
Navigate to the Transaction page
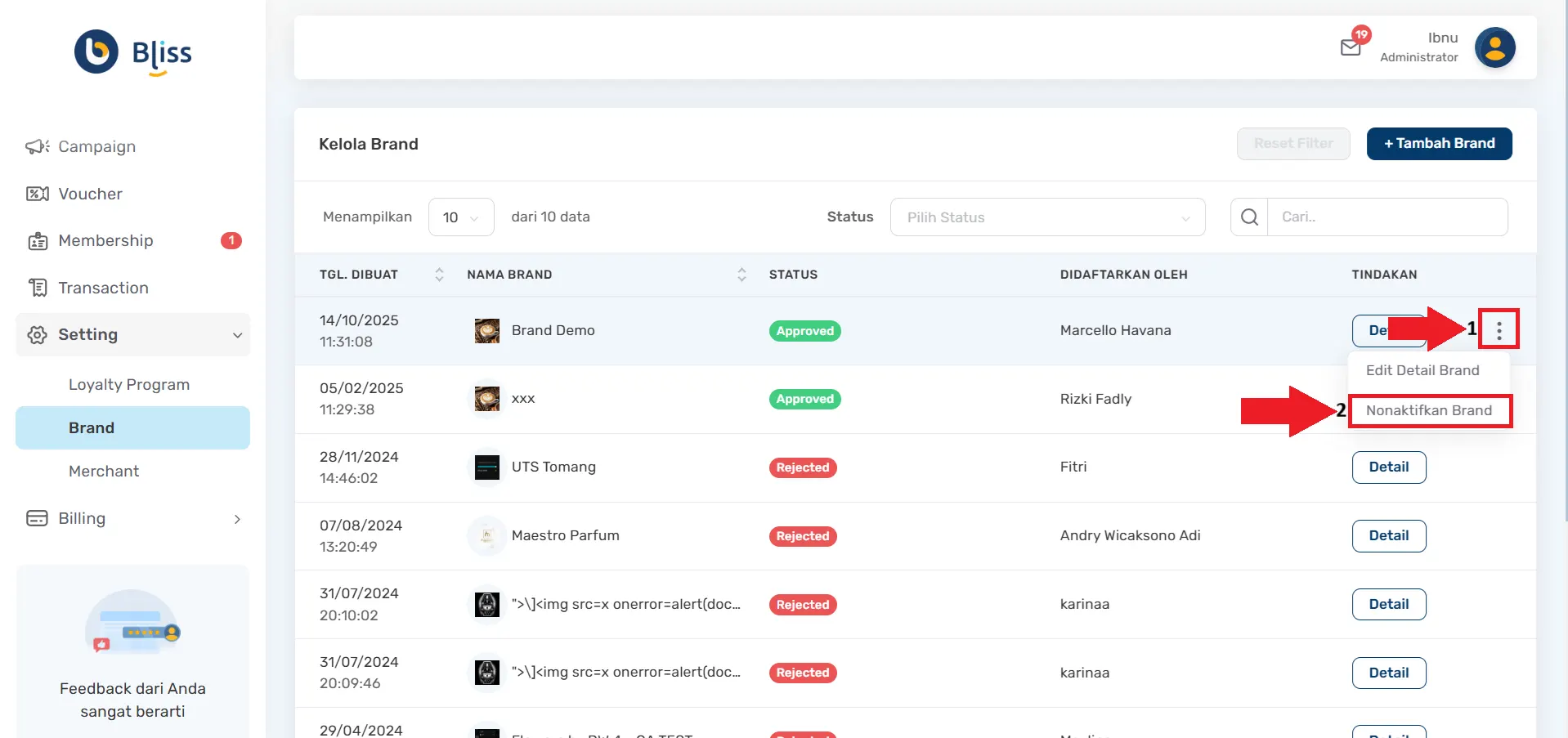click(103, 288)
